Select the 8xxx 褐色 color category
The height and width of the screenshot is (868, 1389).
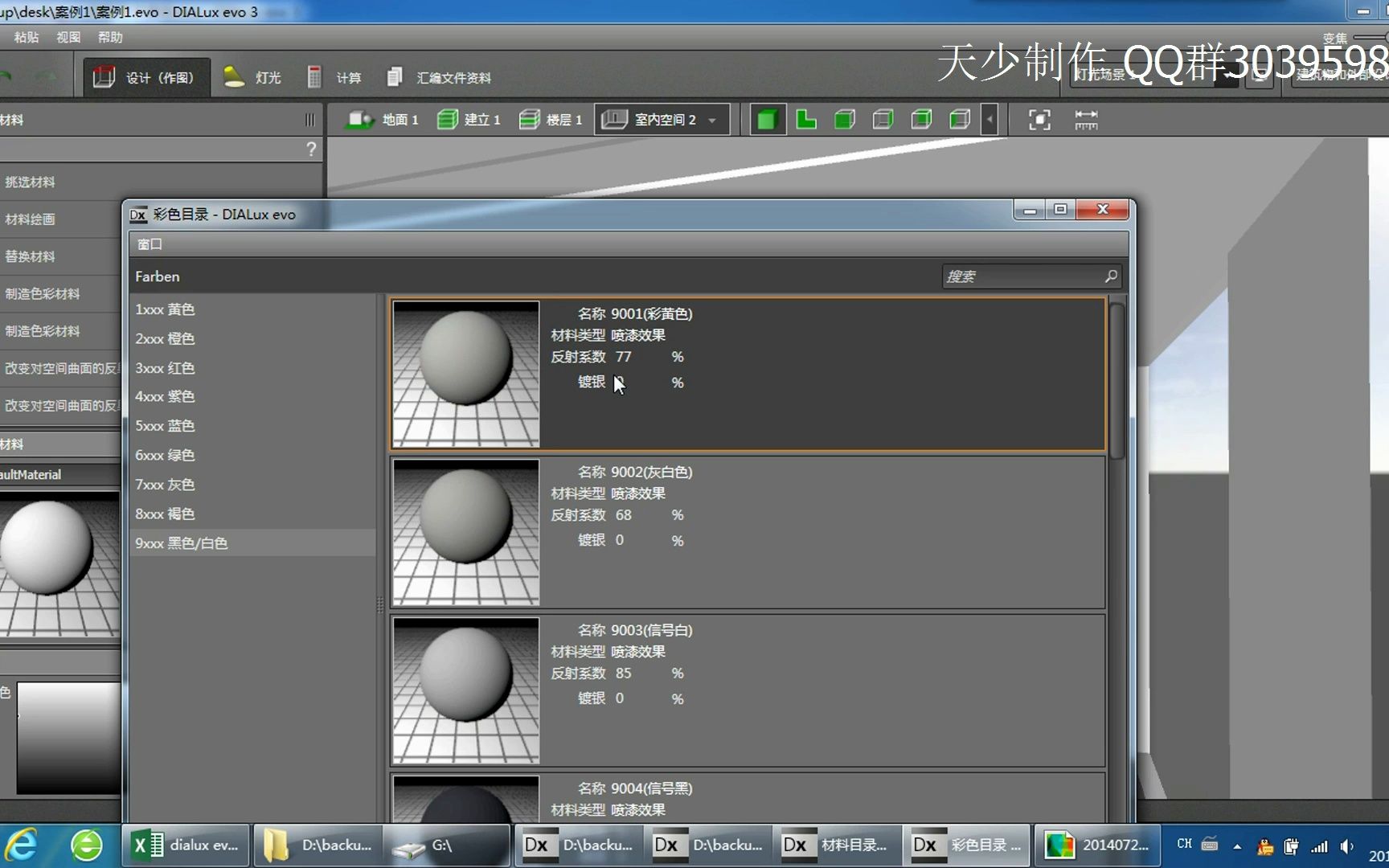252,514
